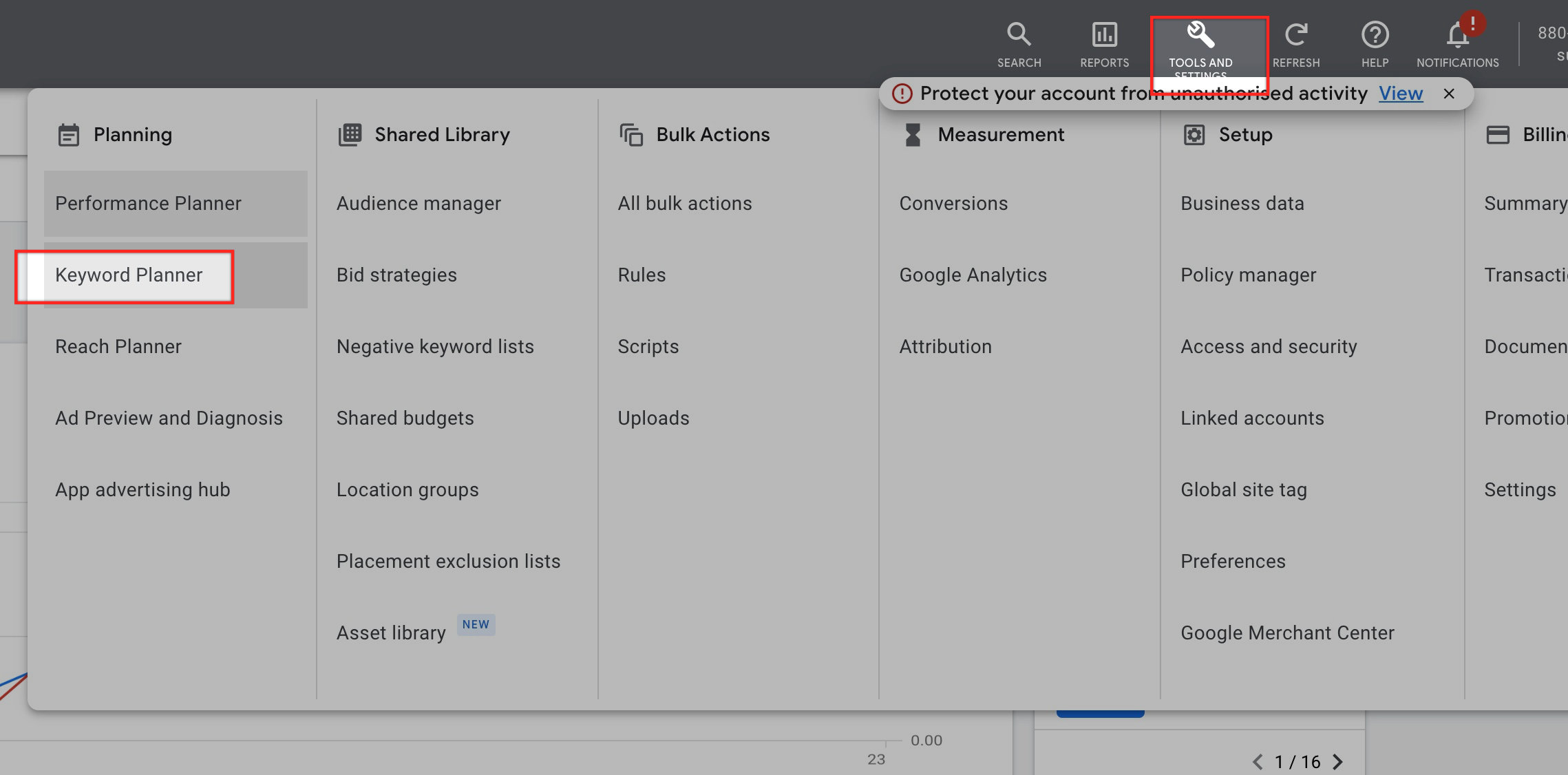Image resolution: width=1568 pixels, height=775 pixels.
Task: Open the Help question mark icon
Action: [x=1375, y=34]
